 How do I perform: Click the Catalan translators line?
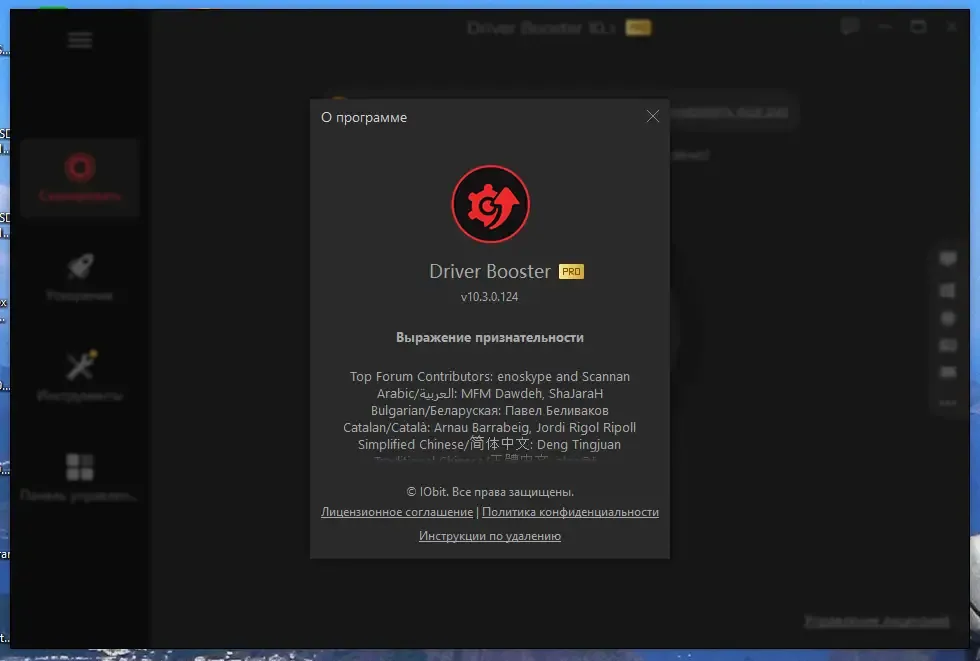[490, 427]
